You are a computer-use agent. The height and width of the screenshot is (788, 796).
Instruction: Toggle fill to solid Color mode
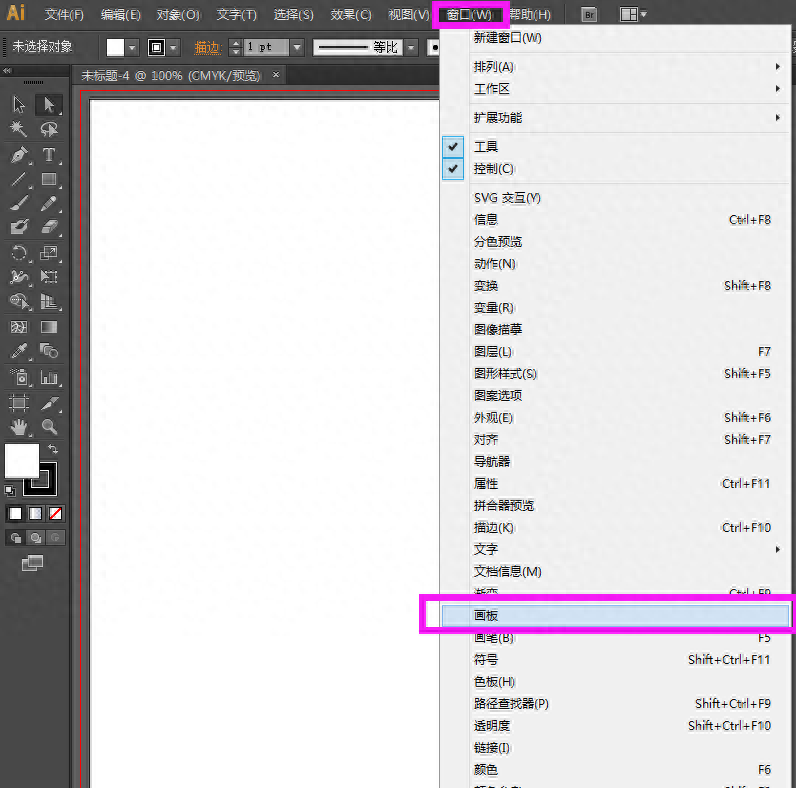pos(15,513)
